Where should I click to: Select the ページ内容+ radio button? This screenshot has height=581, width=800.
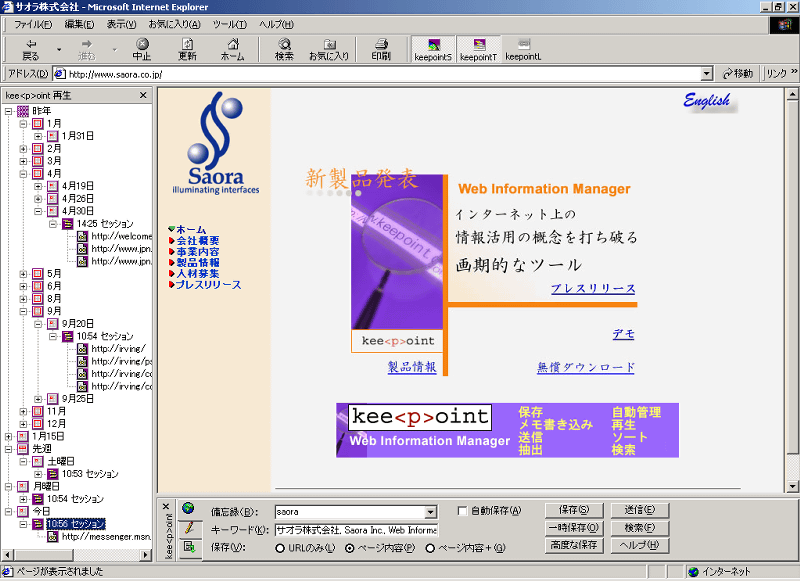click(430, 548)
